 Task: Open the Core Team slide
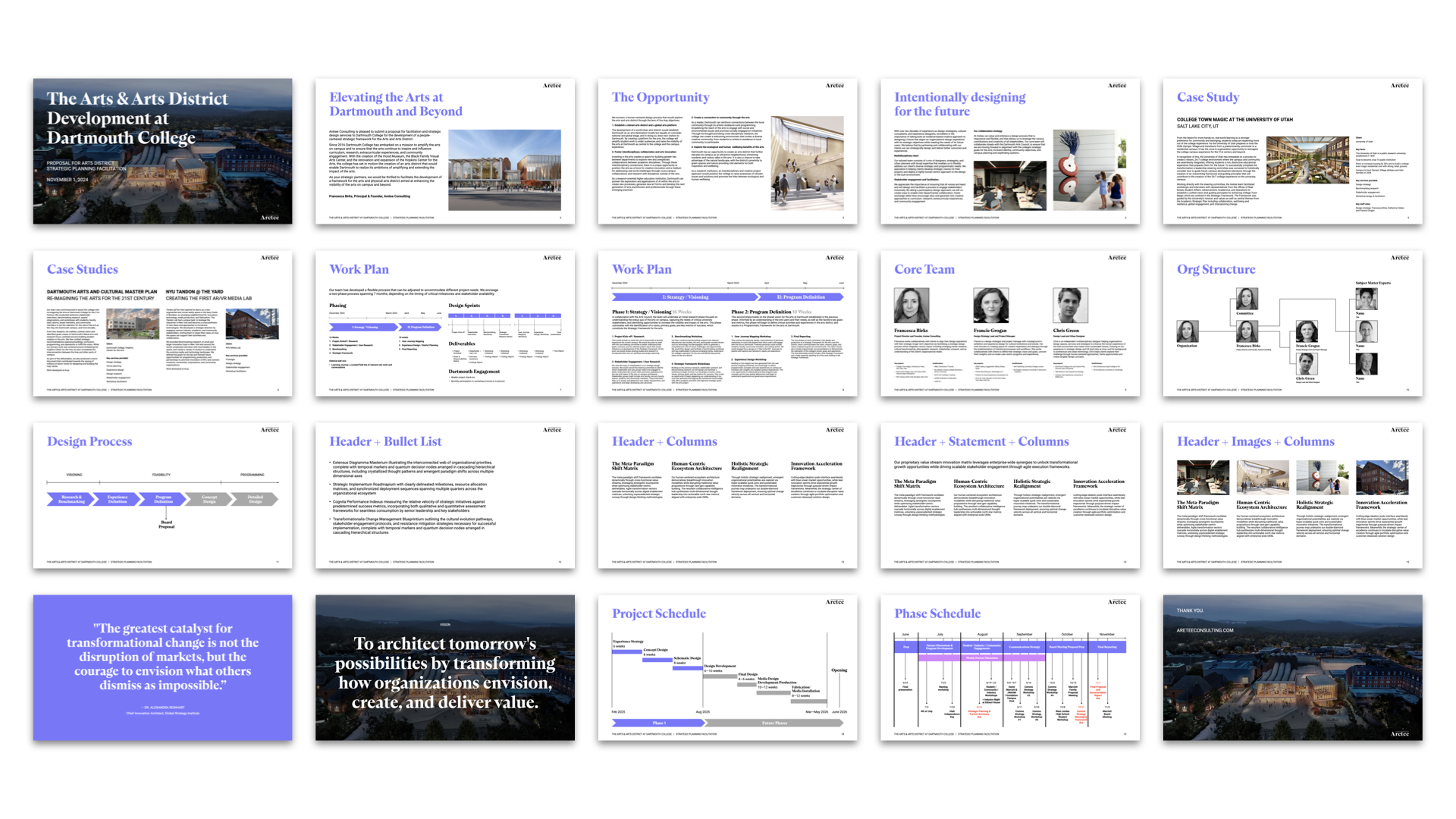click(1009, 323)
